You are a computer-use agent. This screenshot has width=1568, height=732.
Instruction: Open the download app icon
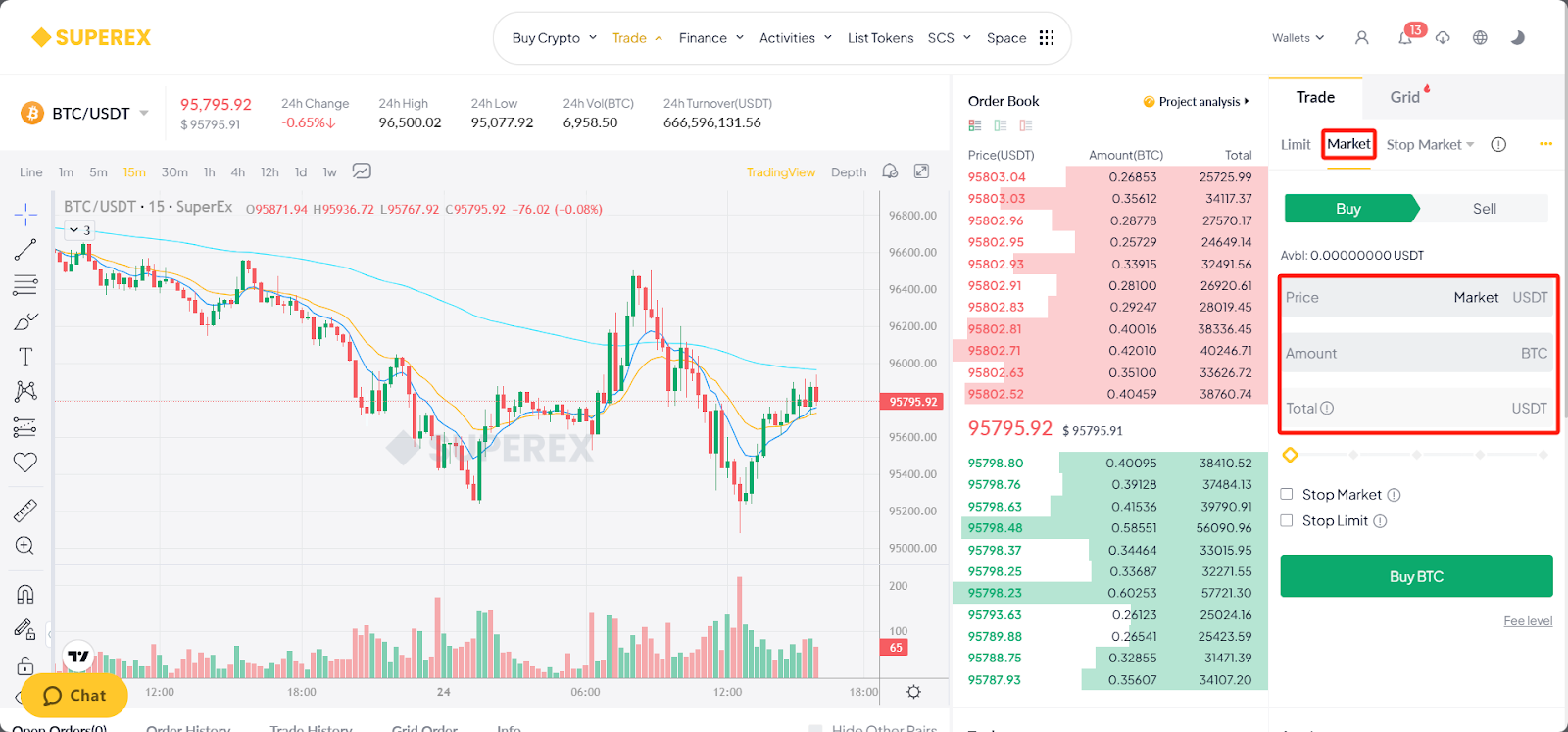pyautogui.click(x=1443, y=37)
